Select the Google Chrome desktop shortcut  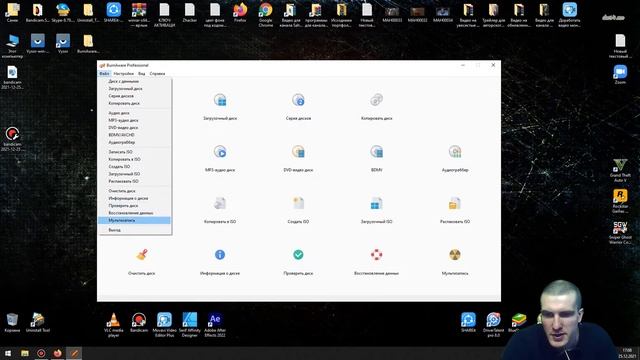266,14
